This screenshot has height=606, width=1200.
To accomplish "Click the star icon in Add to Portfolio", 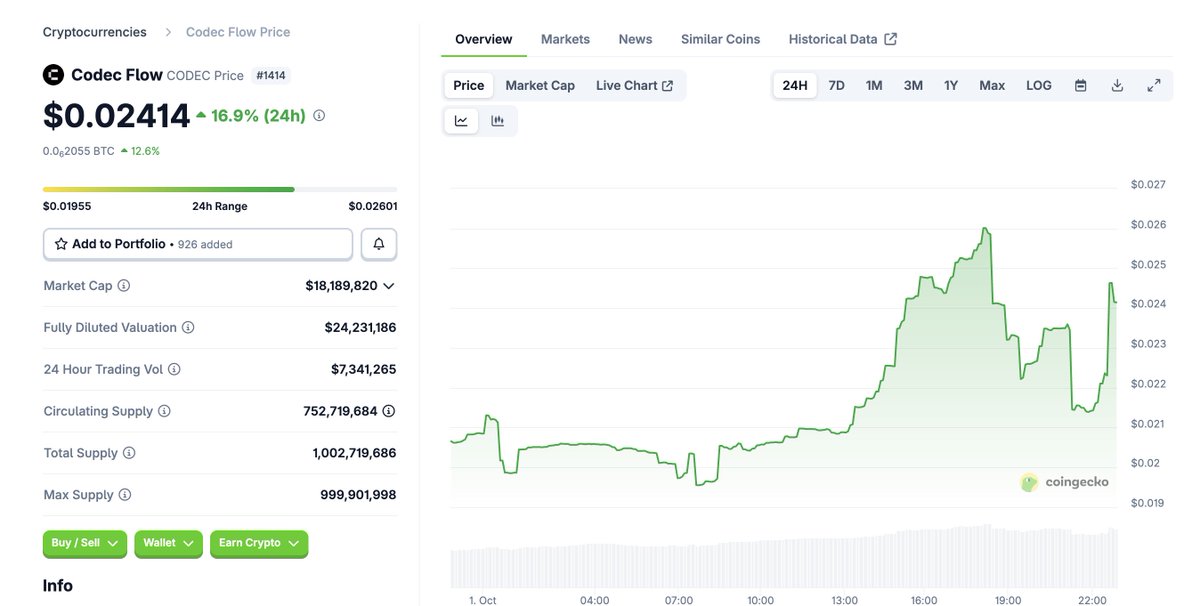I will 61,244.
